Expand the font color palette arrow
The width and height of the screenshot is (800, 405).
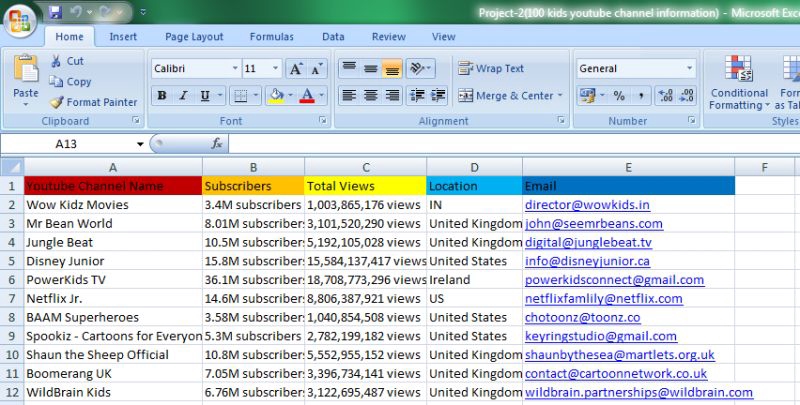(322, 95)
